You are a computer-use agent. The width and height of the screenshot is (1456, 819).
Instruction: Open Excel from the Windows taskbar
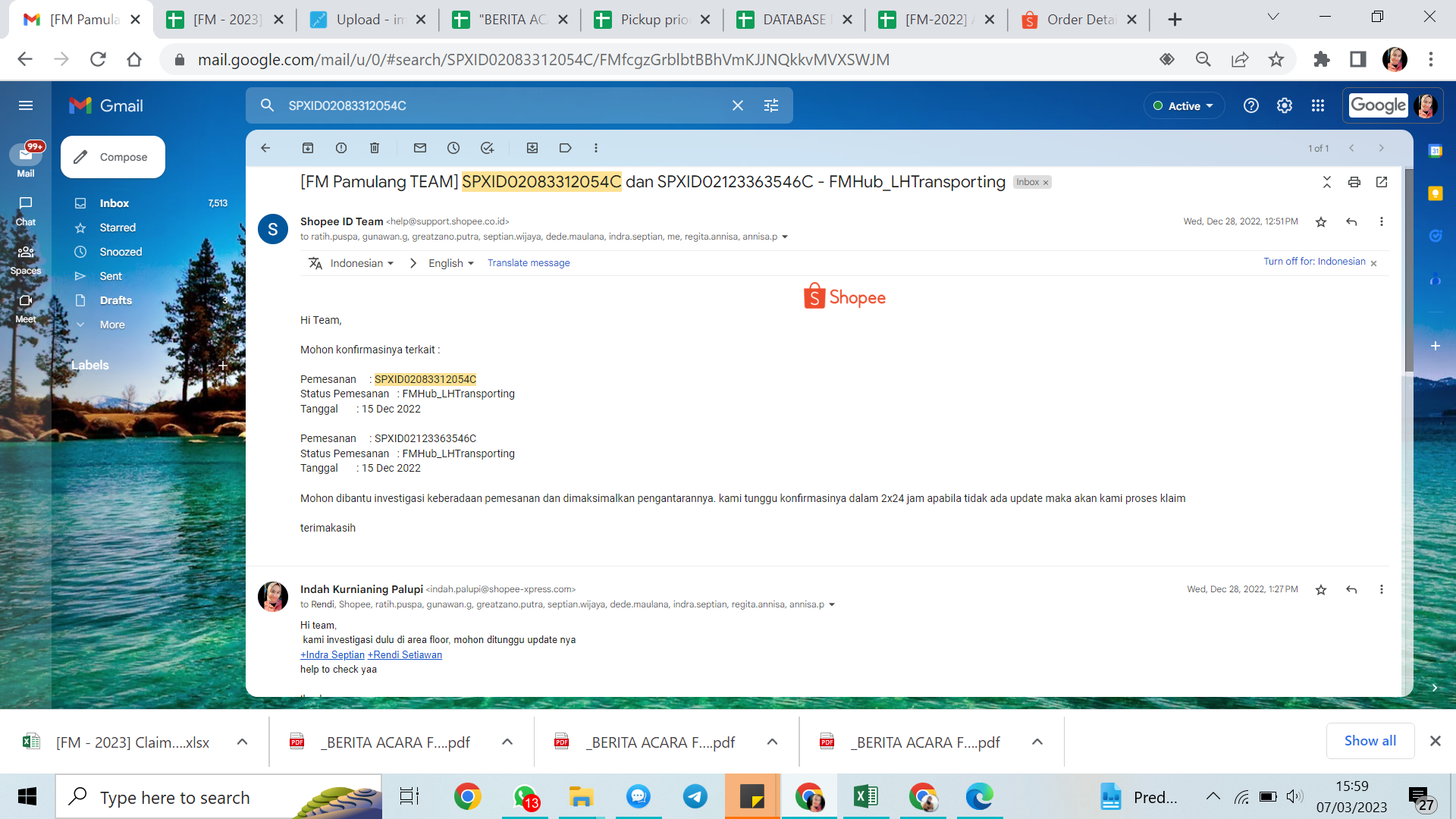coord(865,796)
